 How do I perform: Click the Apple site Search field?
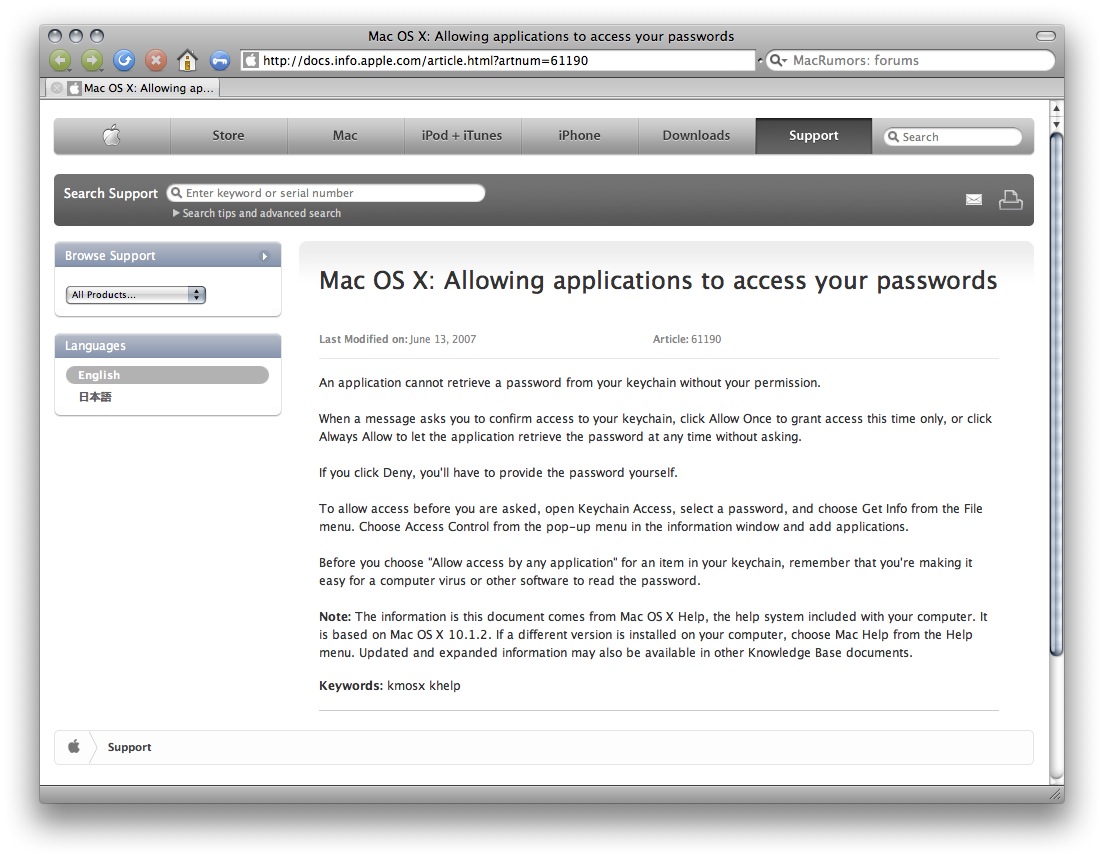point(953,137)
